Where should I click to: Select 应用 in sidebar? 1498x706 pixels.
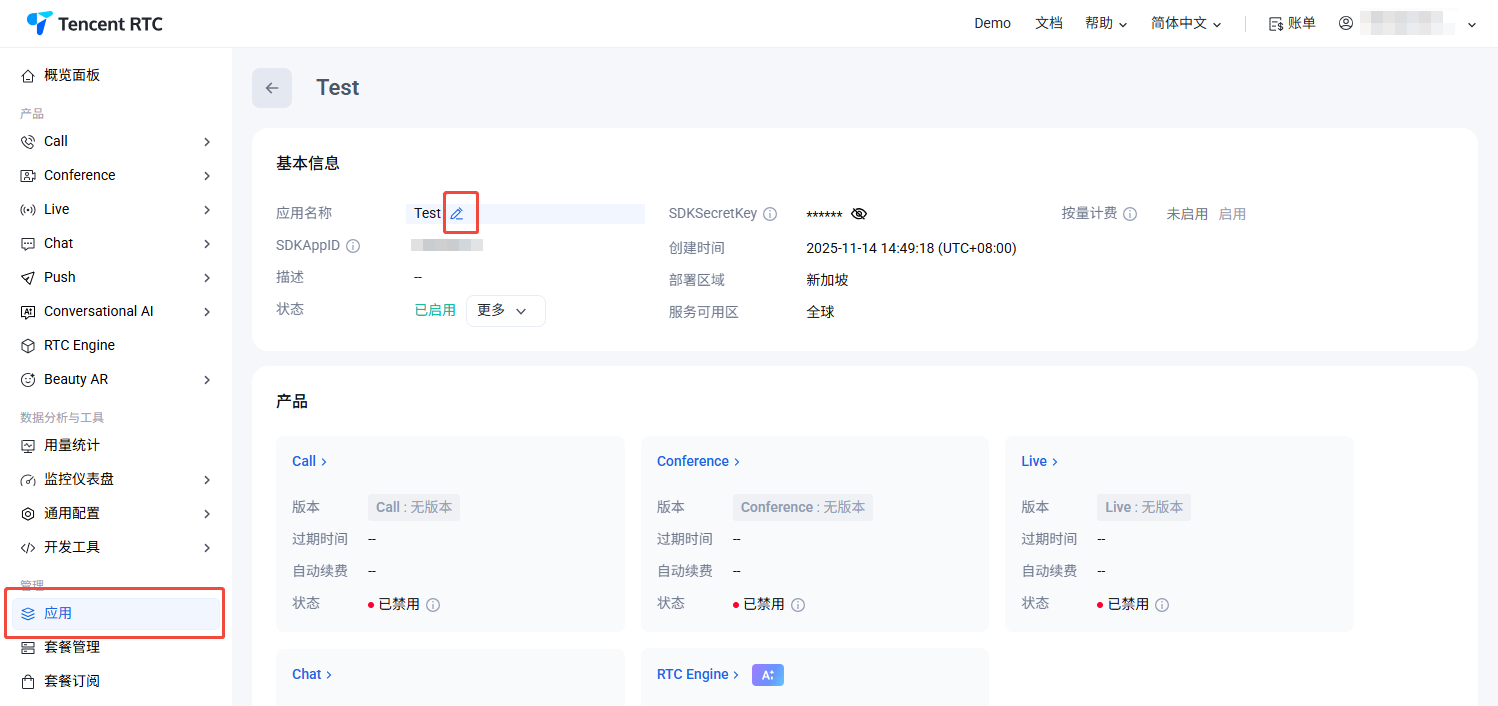116,614
